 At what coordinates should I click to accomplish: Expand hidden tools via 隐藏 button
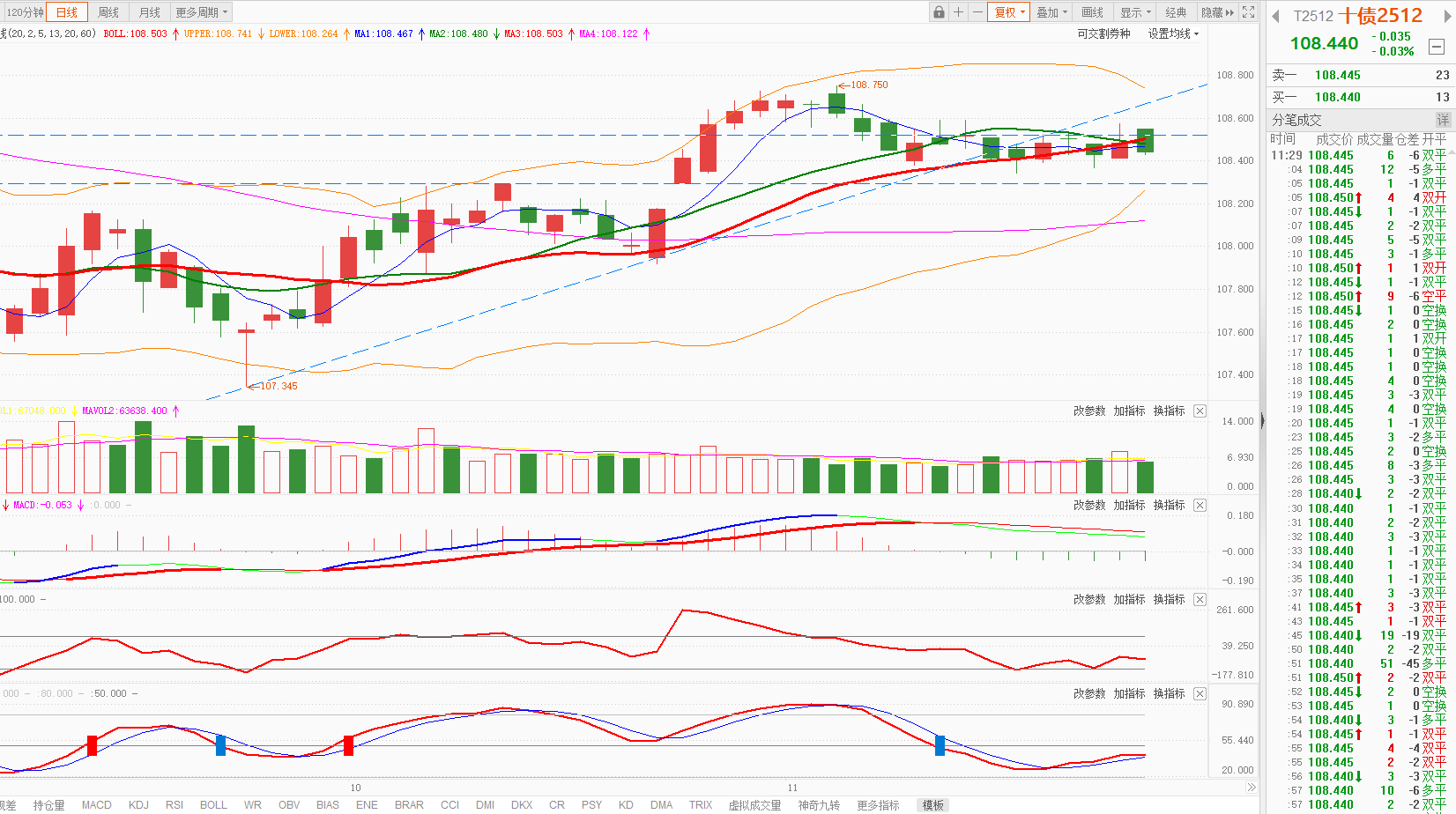coord(1218,12)
